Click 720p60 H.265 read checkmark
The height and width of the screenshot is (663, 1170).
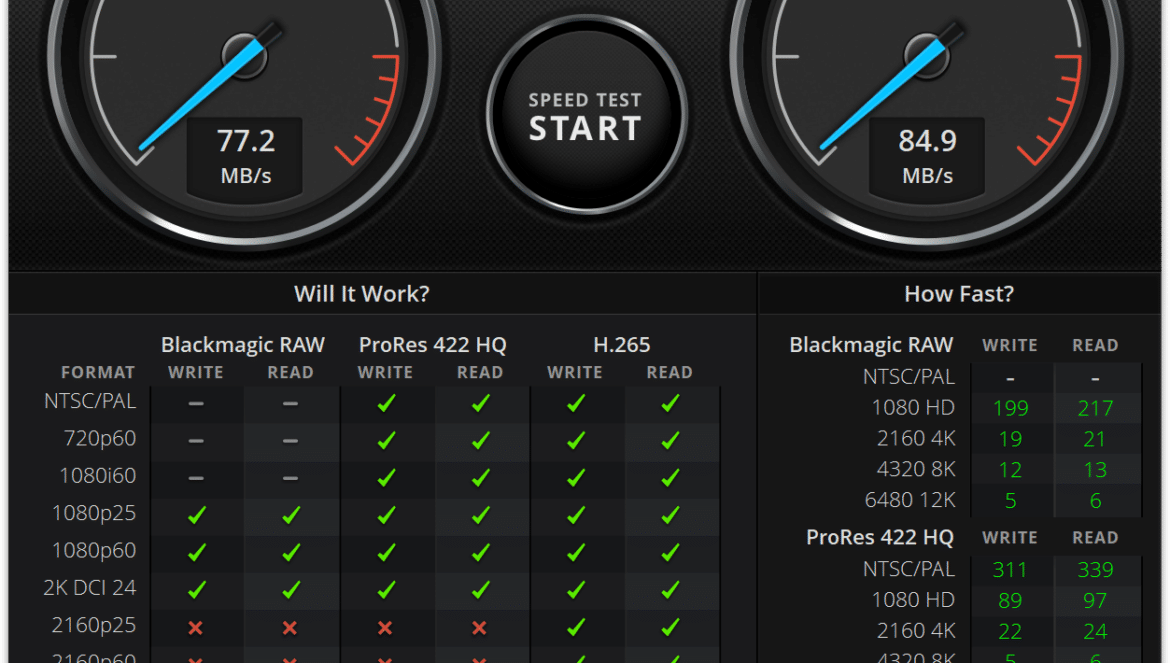point(670,441)
